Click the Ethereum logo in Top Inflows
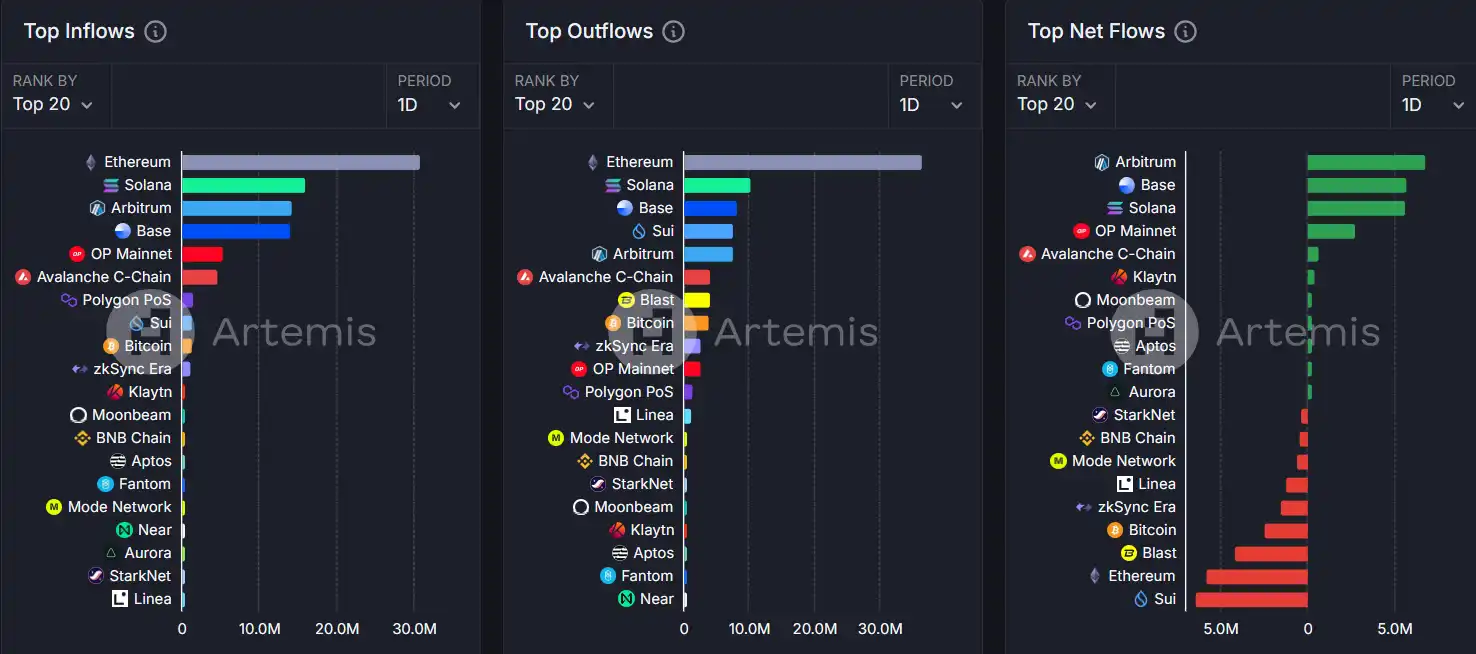The image size is (1476, 654). point(91,162)
